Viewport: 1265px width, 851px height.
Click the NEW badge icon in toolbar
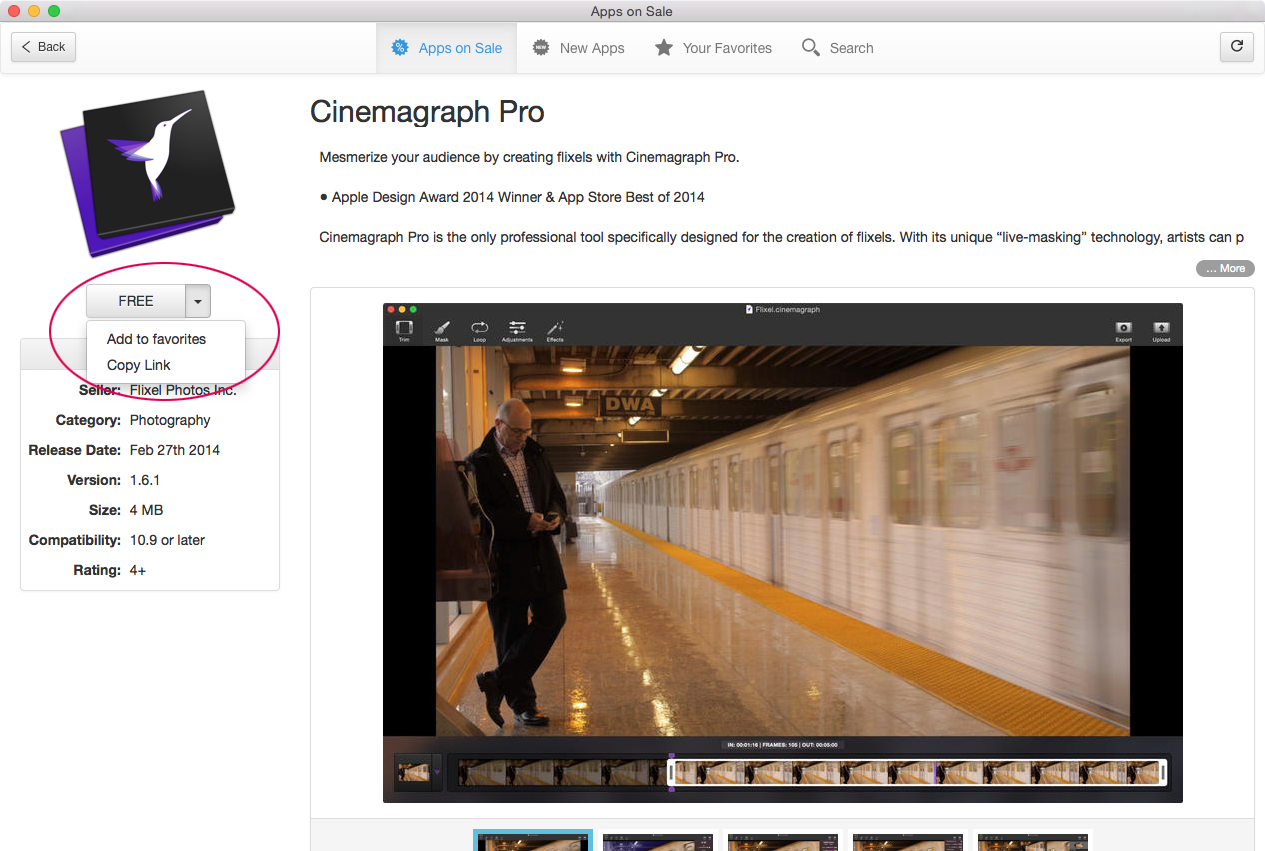click(x=541, y=47)
